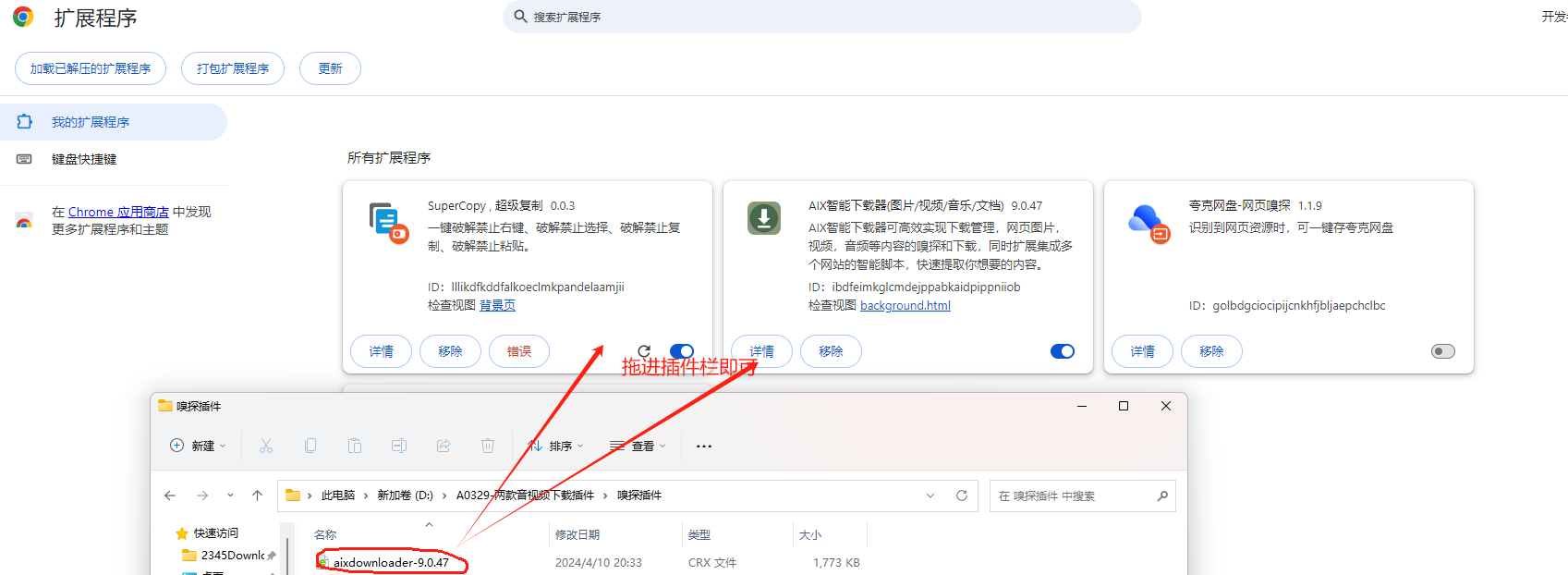Click the Quick access star icon

pos(182,533)
